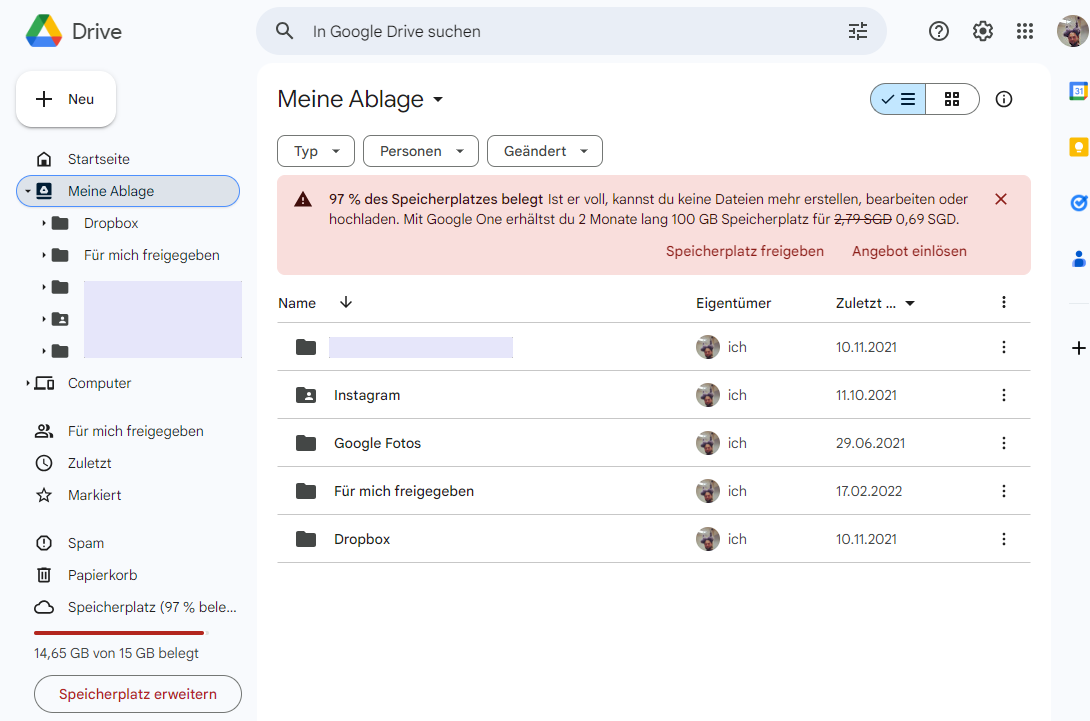The height and width of the screenshot is (721, 1090).
Task: Open the Settings gear icon
Action: coord(983,31)
